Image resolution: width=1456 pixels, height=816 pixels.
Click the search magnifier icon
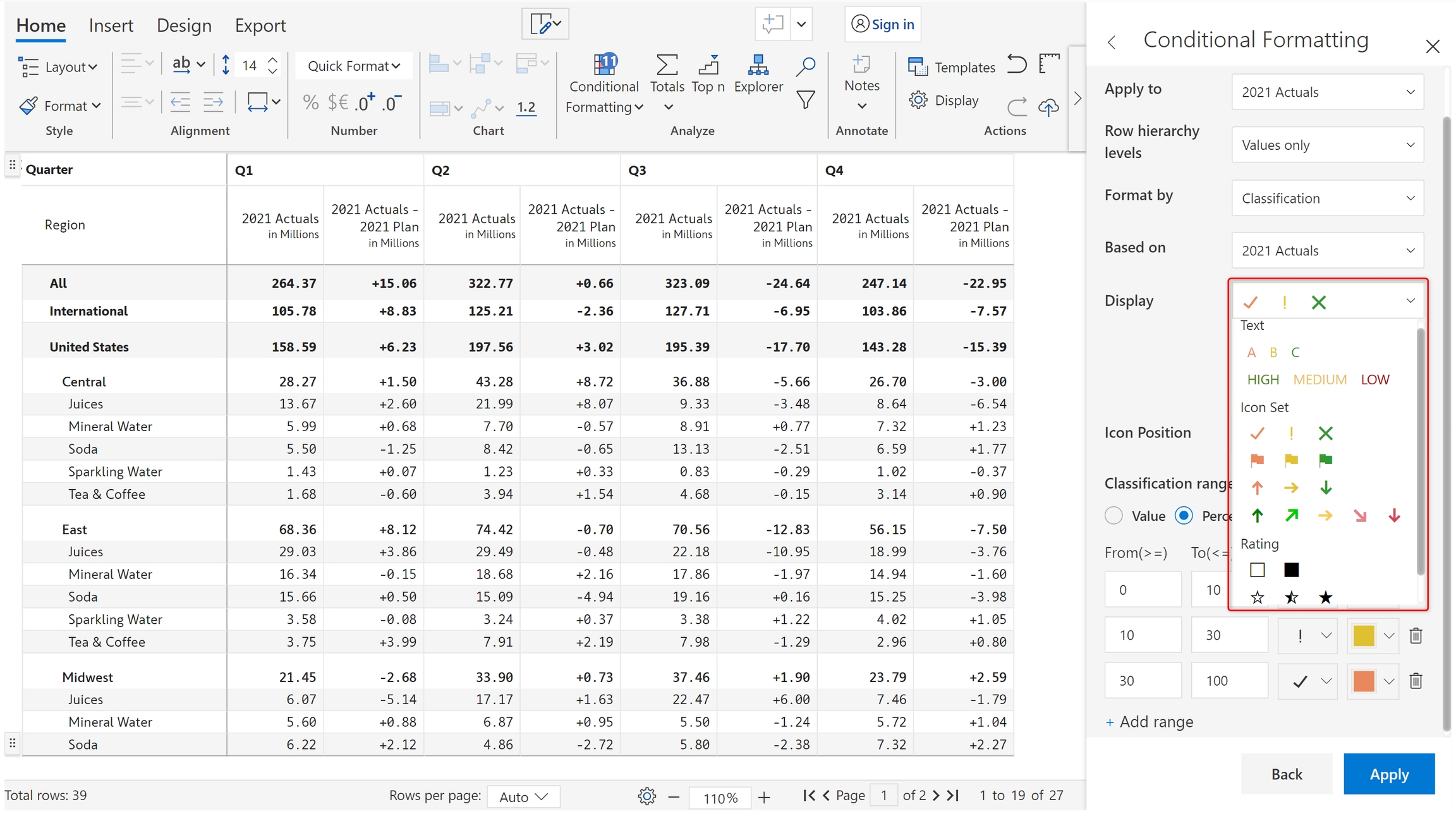[x=805, y=66]
